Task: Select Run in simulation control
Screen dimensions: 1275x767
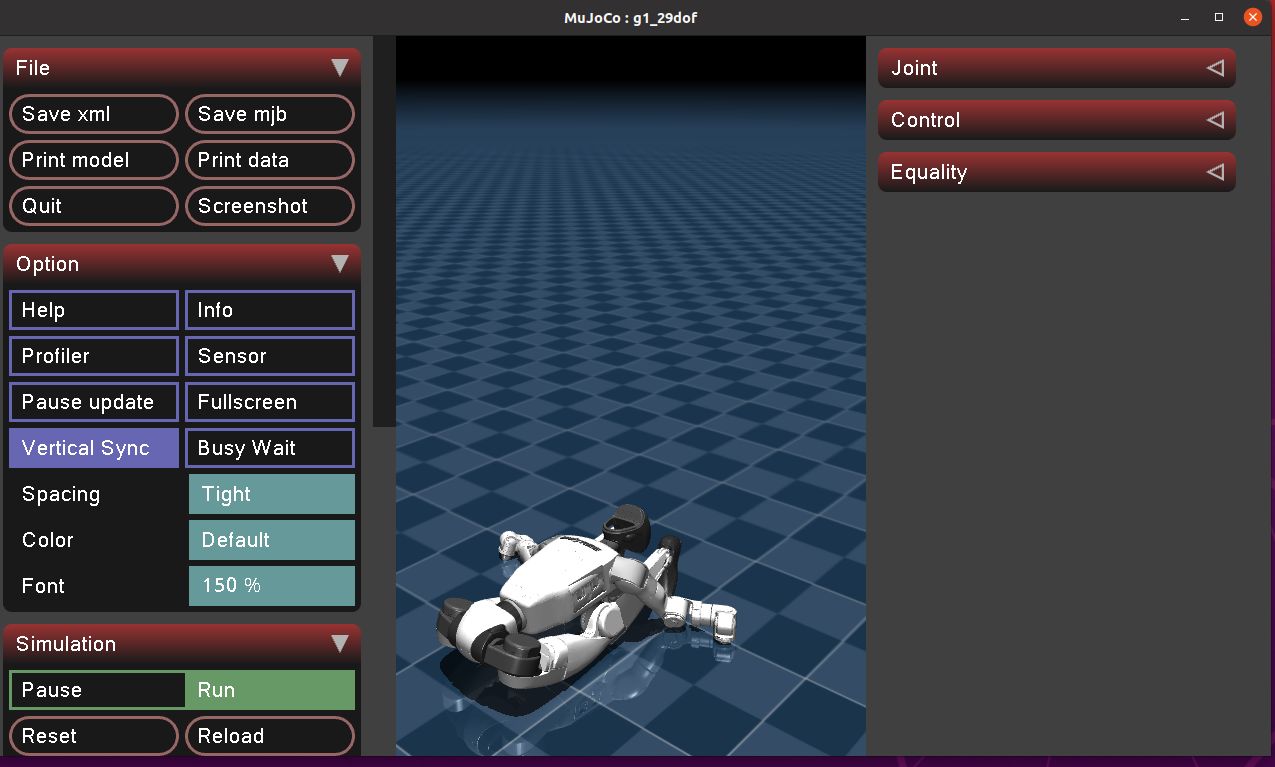Action: [270, 690]
